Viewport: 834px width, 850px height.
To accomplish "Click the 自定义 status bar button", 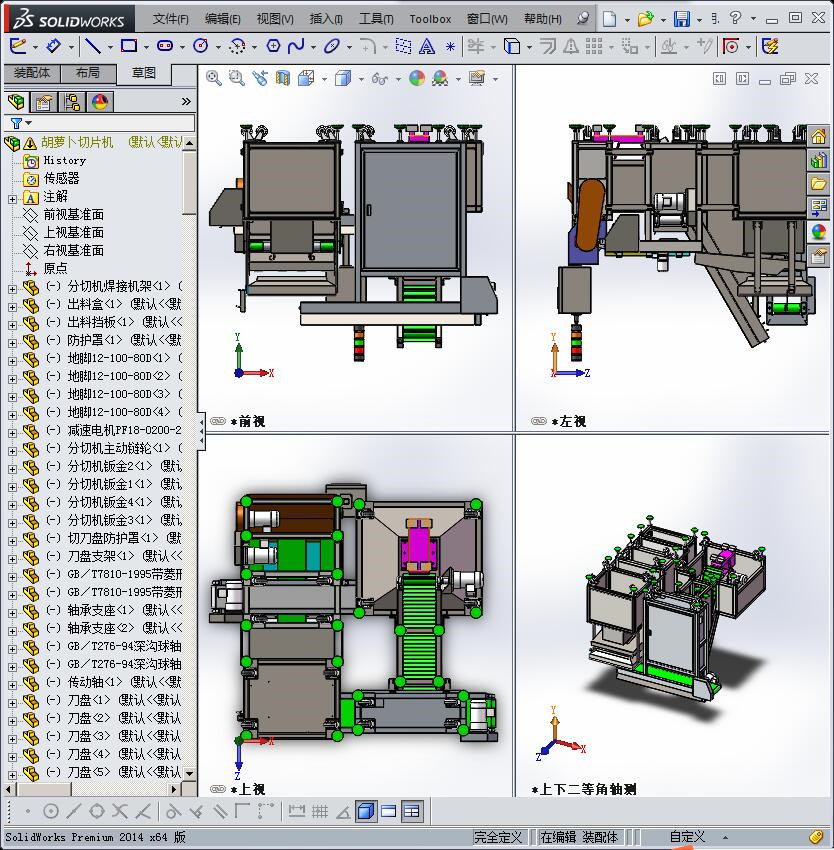I will pyautogui.click(x=687, y=837).
